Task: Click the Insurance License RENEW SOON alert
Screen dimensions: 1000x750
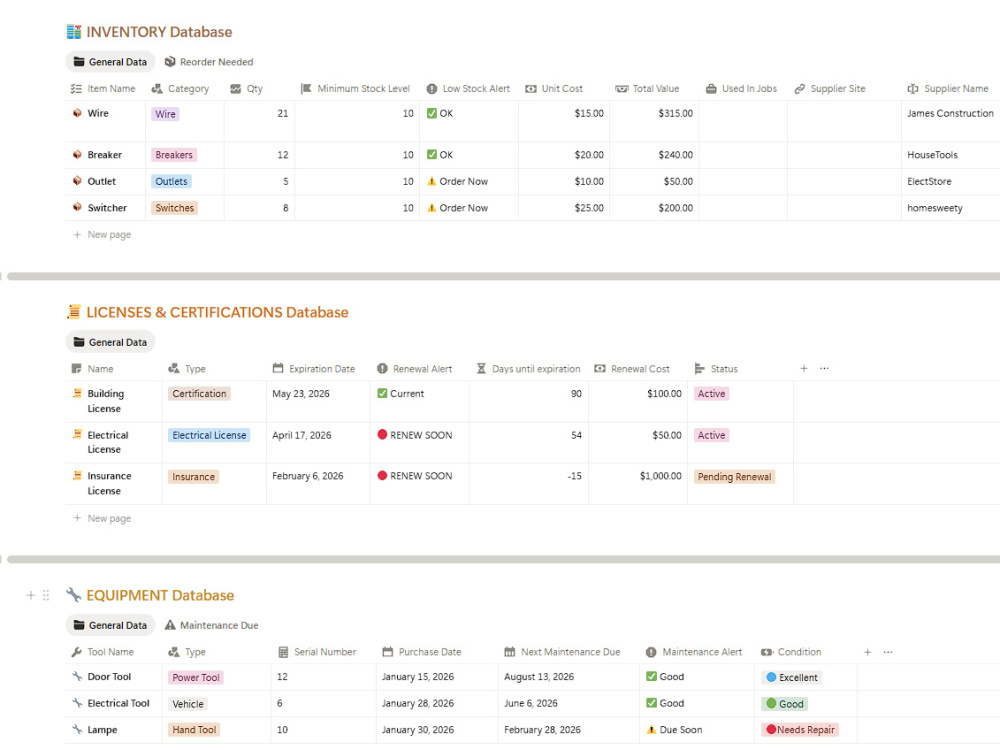Action: [415, 476]
